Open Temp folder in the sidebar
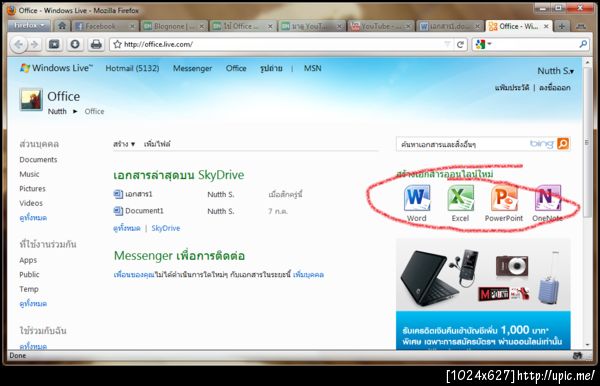 click(x=29, y=289)
